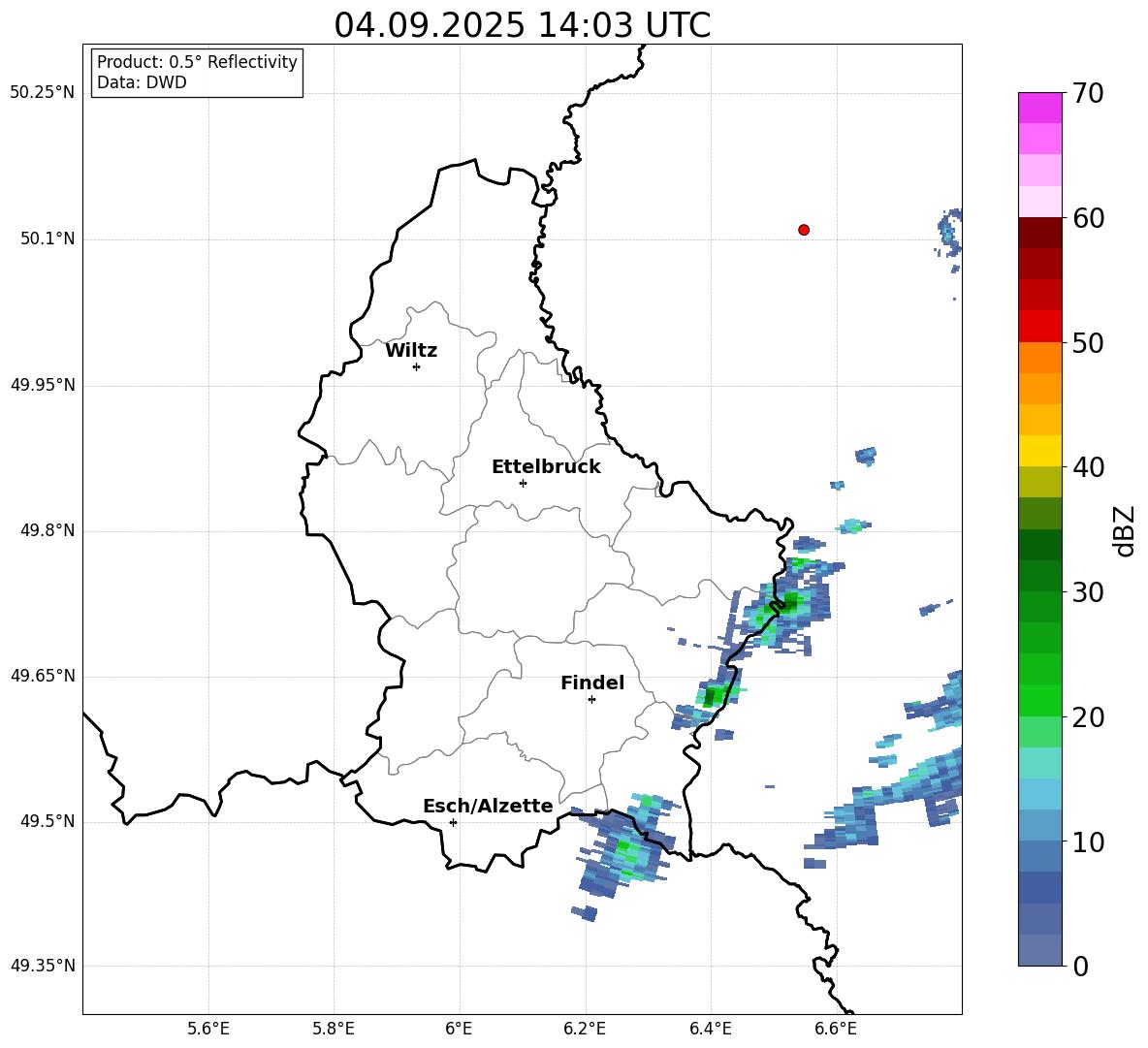Click the 70 dBZ colorbar label
Image resolution: width=1148 pixels, height=1048 pixels.
(1088, 94)
